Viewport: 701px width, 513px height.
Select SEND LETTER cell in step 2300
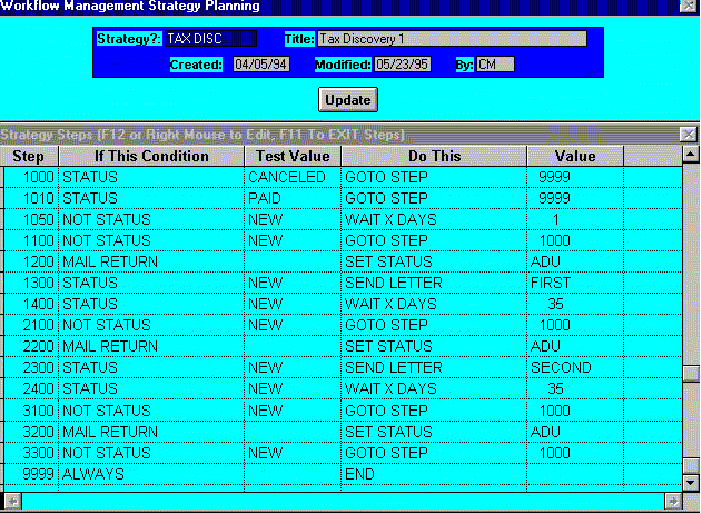(x=390, y=368)
